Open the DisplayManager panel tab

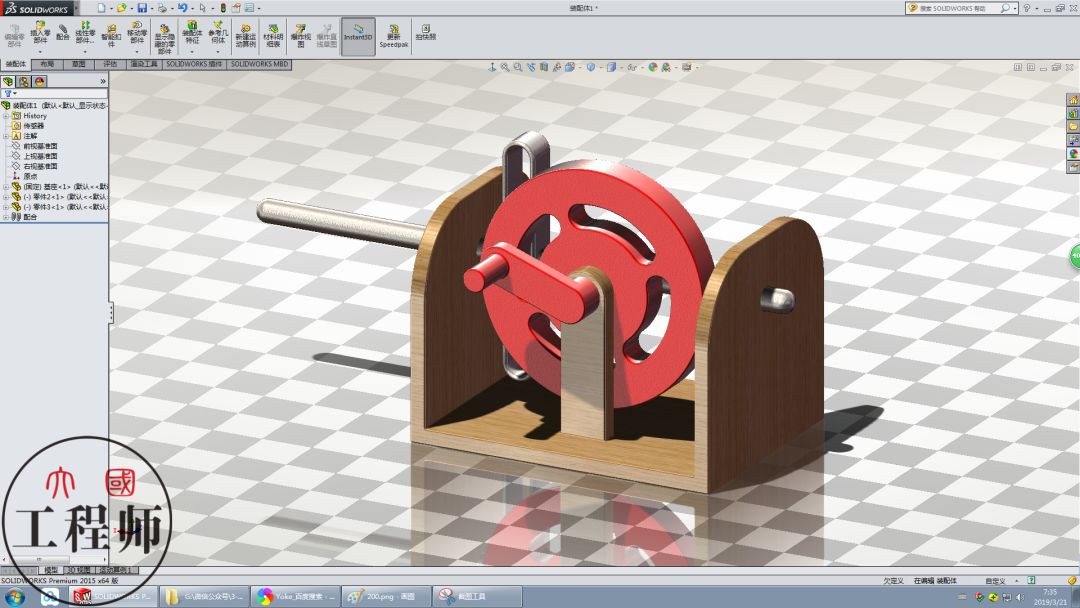[x=40, y=81]
